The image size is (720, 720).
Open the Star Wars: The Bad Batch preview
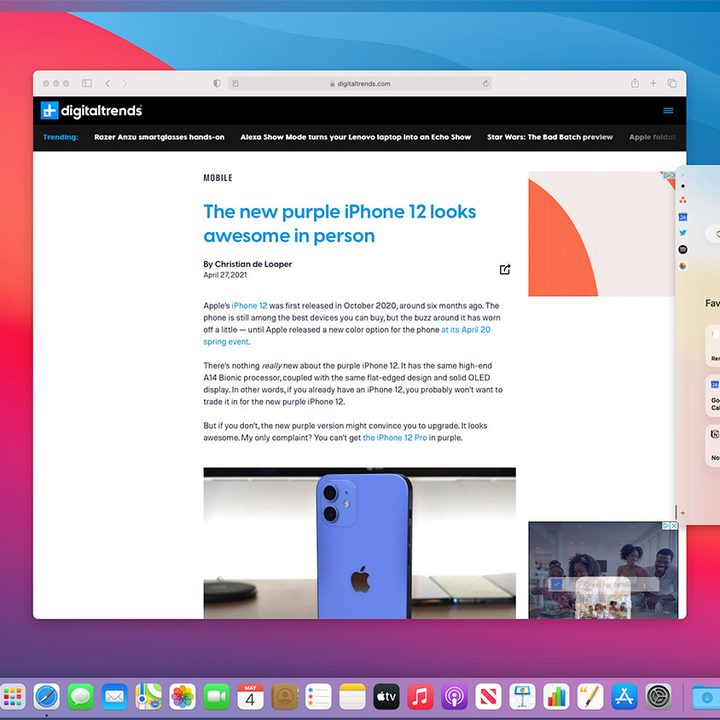click(550, 137)
